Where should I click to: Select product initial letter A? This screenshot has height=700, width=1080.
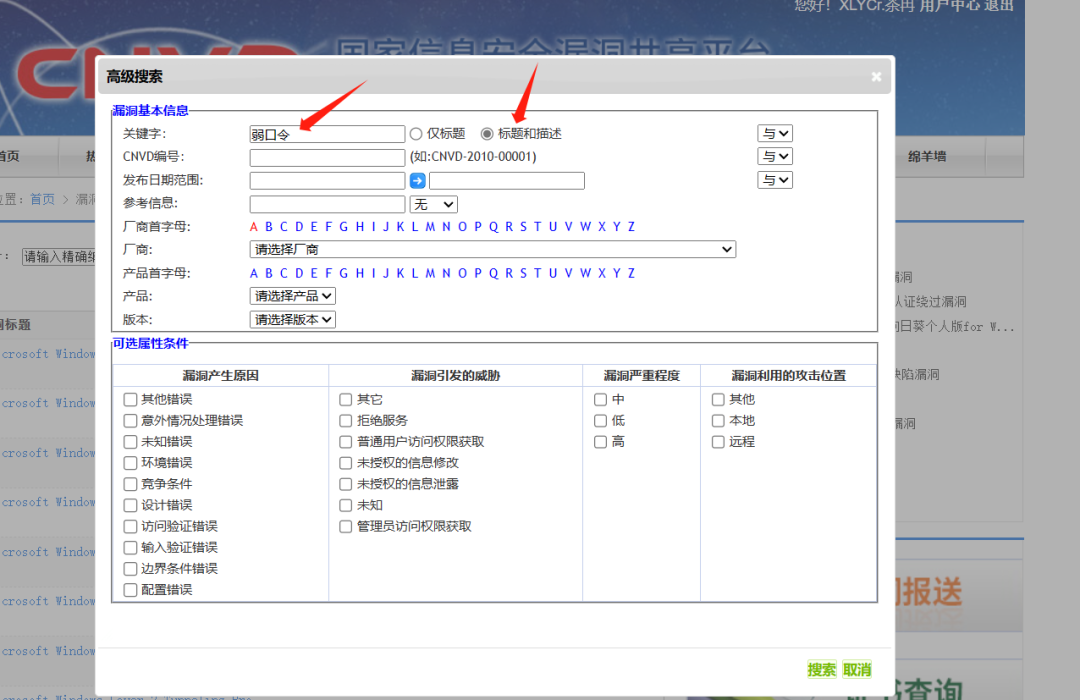[x=253, y=273]
